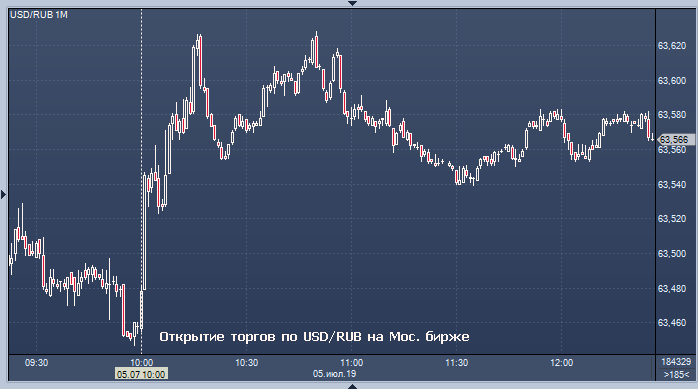This screenshot has width=698, height=389.
Task: Click the 12:00 time axis label
Action: 562,363
